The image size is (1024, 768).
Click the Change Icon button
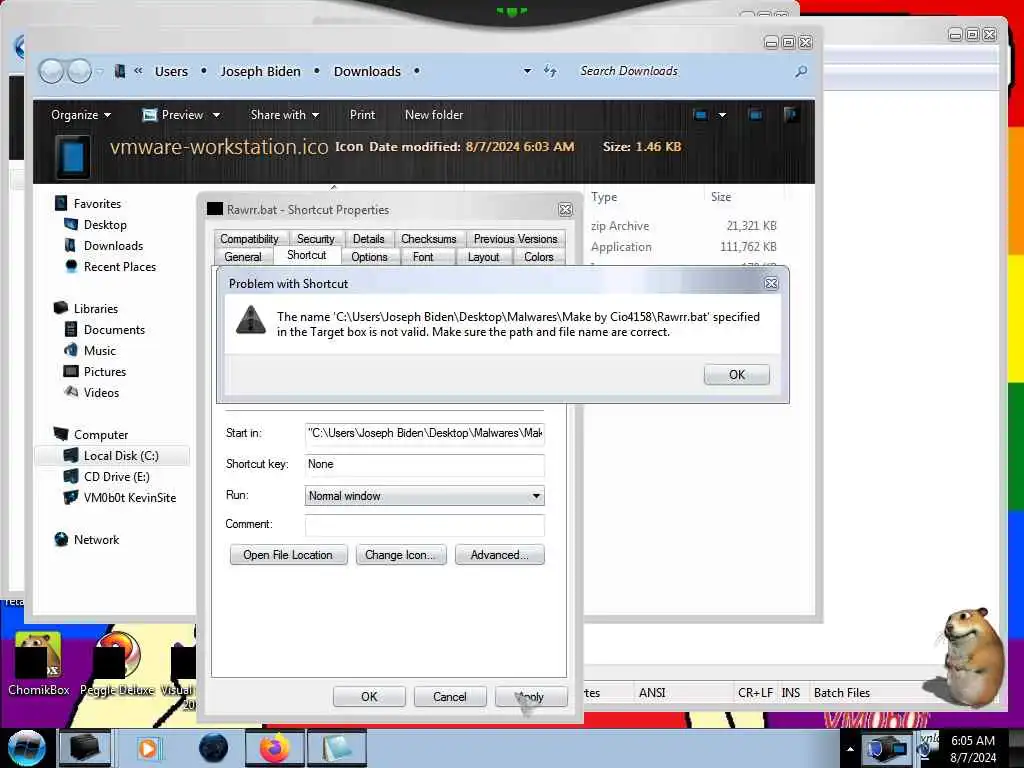click(x=400, y=554)
